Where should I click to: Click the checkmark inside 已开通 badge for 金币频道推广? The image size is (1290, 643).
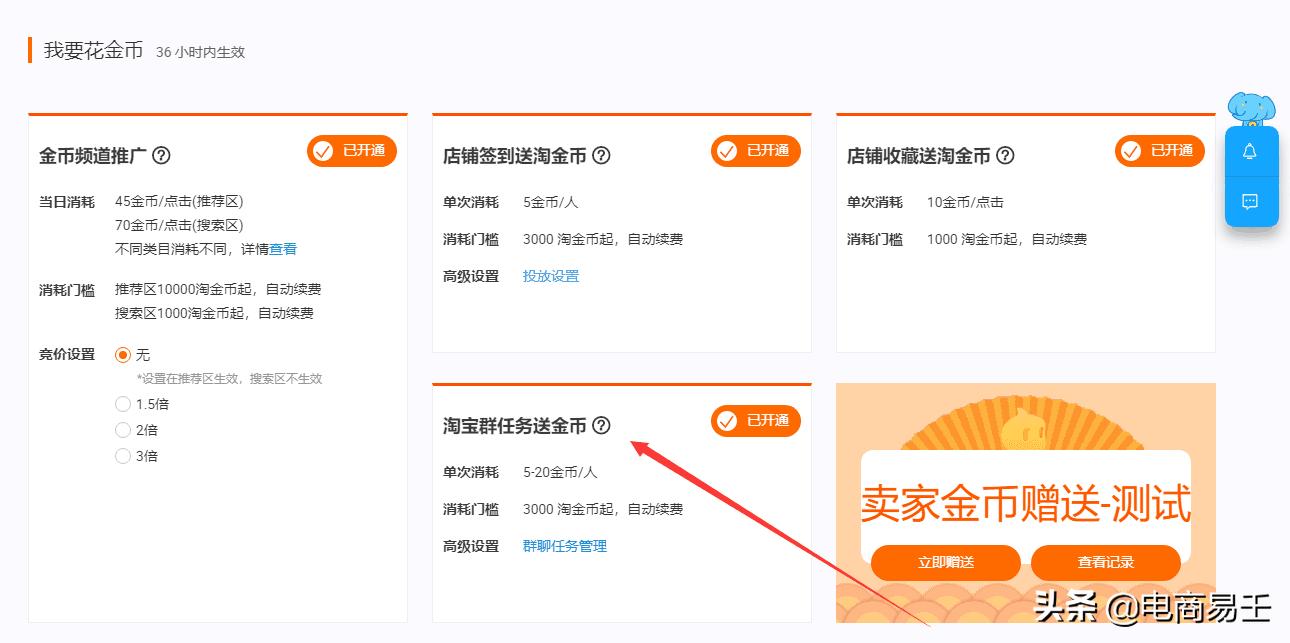point(322,151)
